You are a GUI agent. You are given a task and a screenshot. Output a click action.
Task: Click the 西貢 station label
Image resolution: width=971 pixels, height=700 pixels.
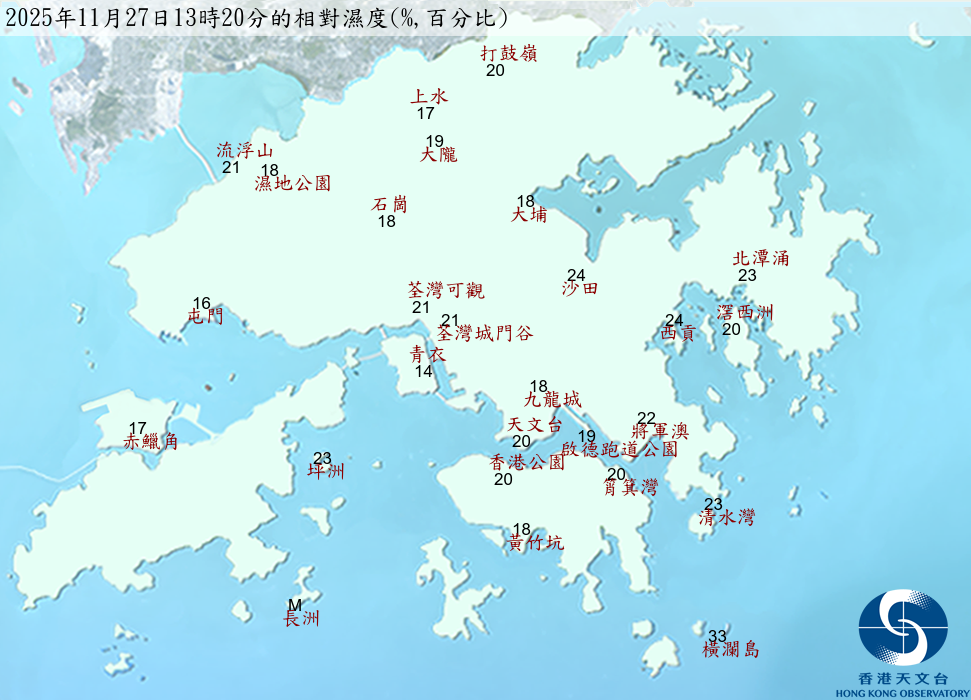[x=677, y=335]
